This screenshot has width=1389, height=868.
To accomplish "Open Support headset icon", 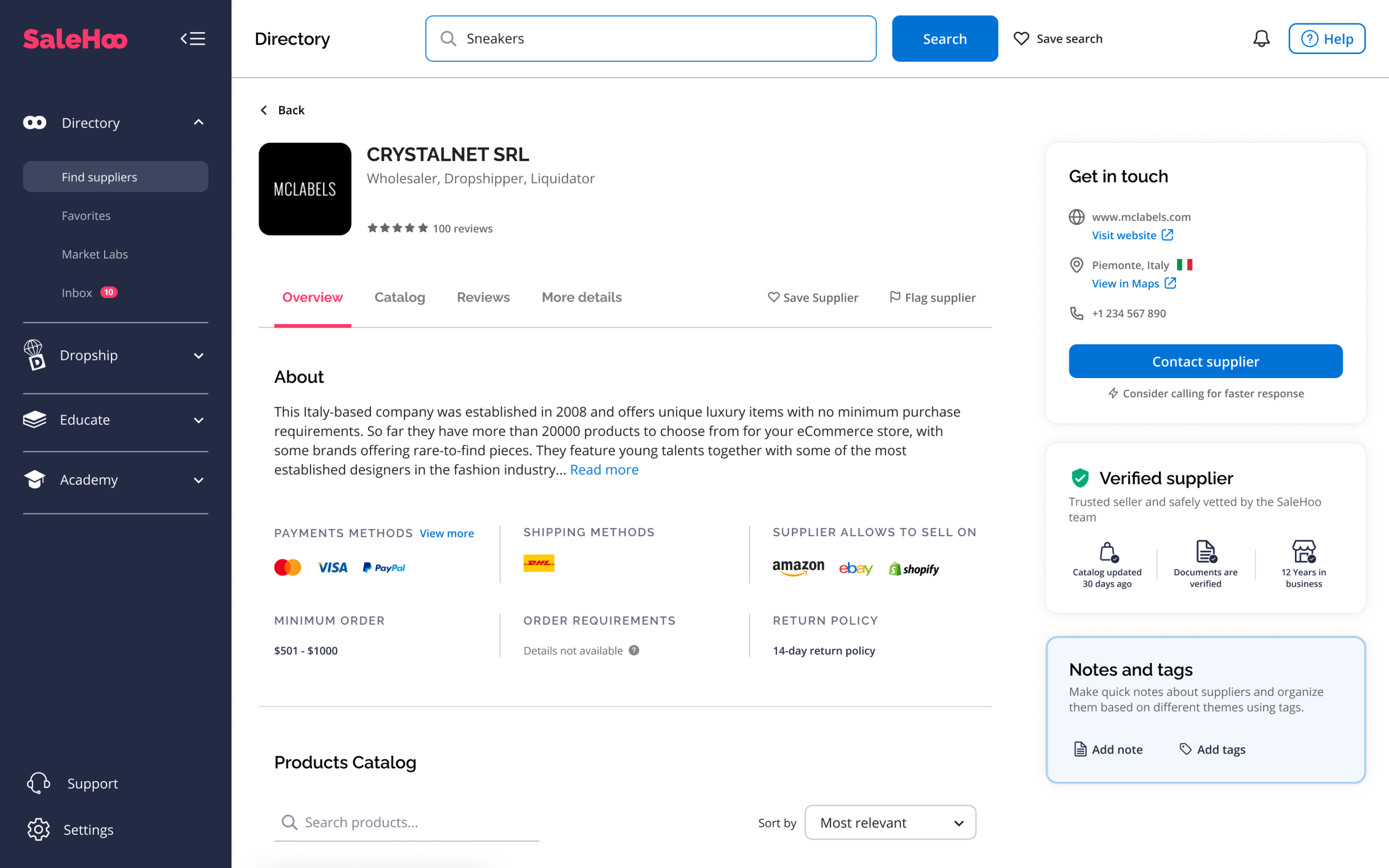I will pyautogui.click(x=38, y=783).
